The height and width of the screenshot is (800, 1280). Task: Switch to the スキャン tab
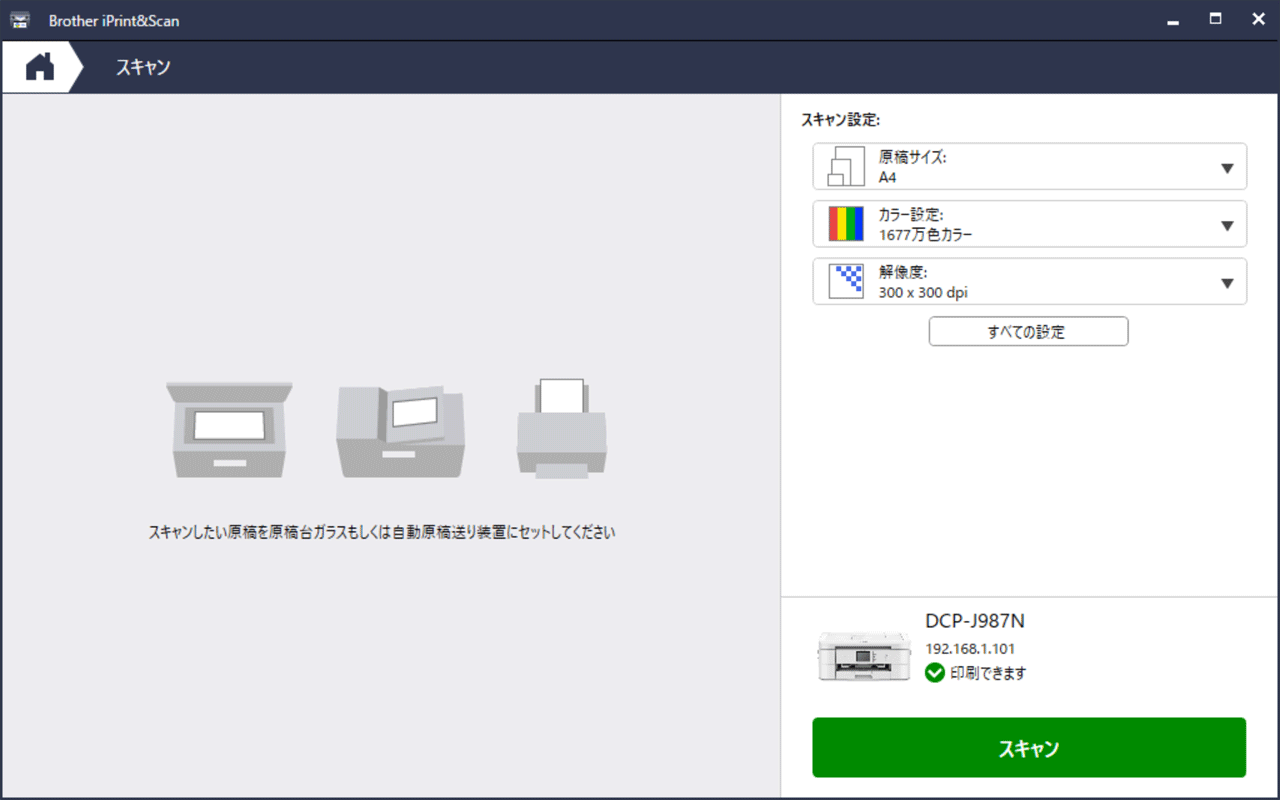click(142, 66)
